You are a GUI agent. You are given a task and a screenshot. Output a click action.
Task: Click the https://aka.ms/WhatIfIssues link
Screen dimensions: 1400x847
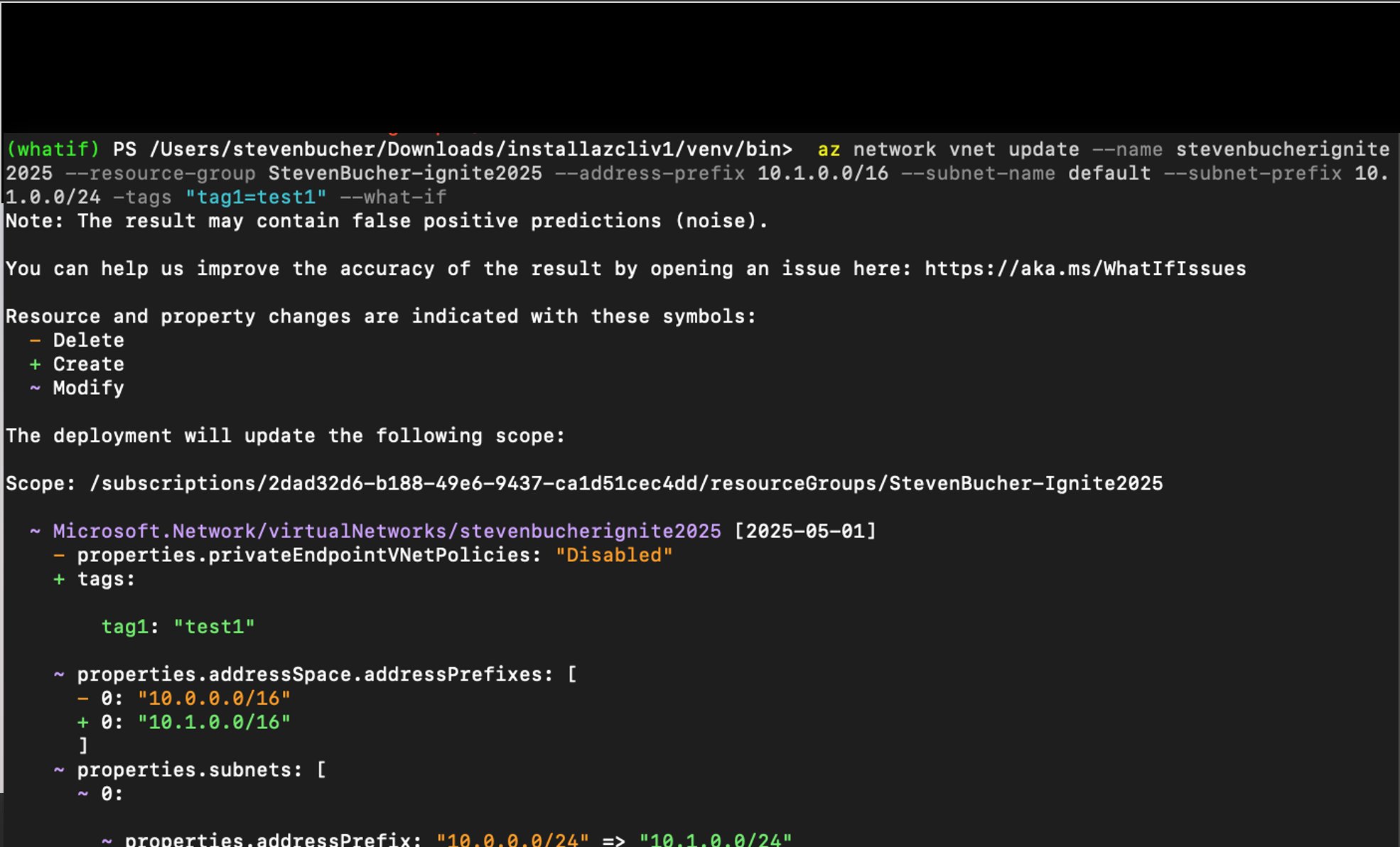pos(1084,269)
